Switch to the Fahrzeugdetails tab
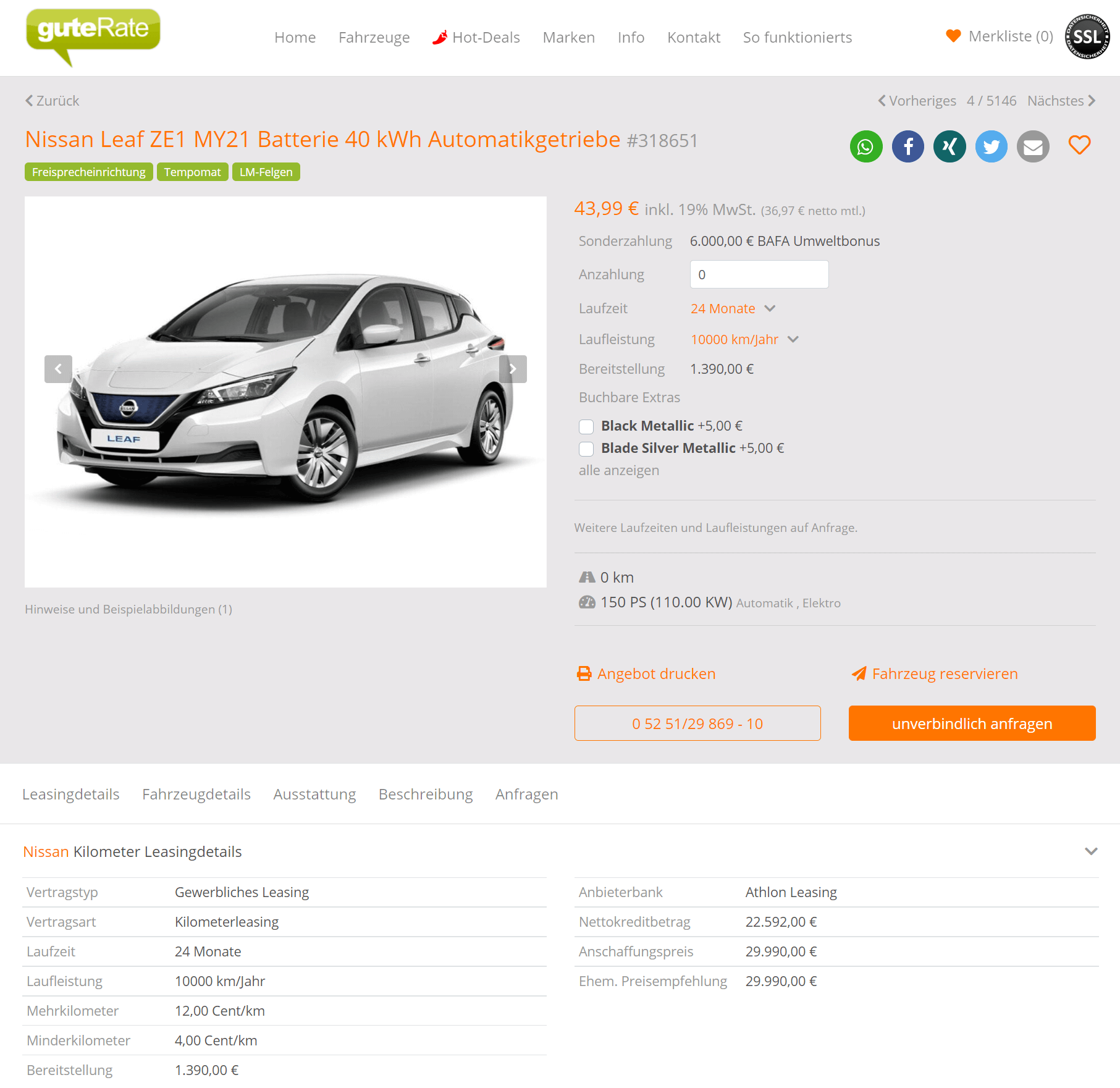Viewport: 1120px width, 1088px height. (196, 794)
